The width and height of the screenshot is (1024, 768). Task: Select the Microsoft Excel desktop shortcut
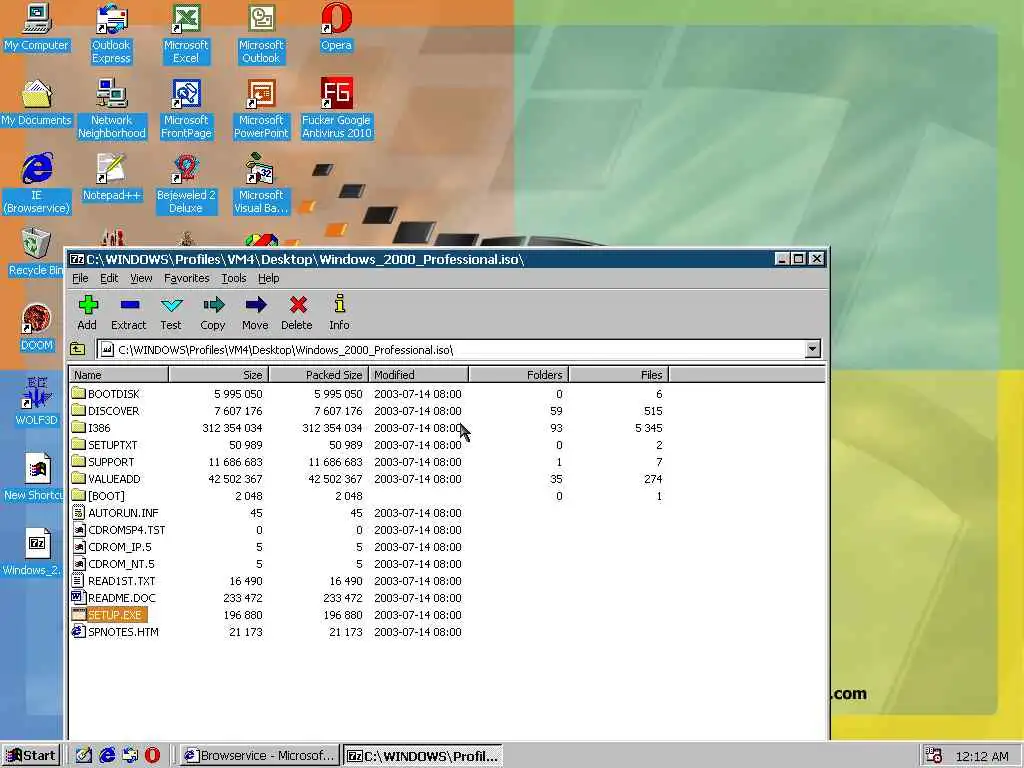tap(186, 34)
